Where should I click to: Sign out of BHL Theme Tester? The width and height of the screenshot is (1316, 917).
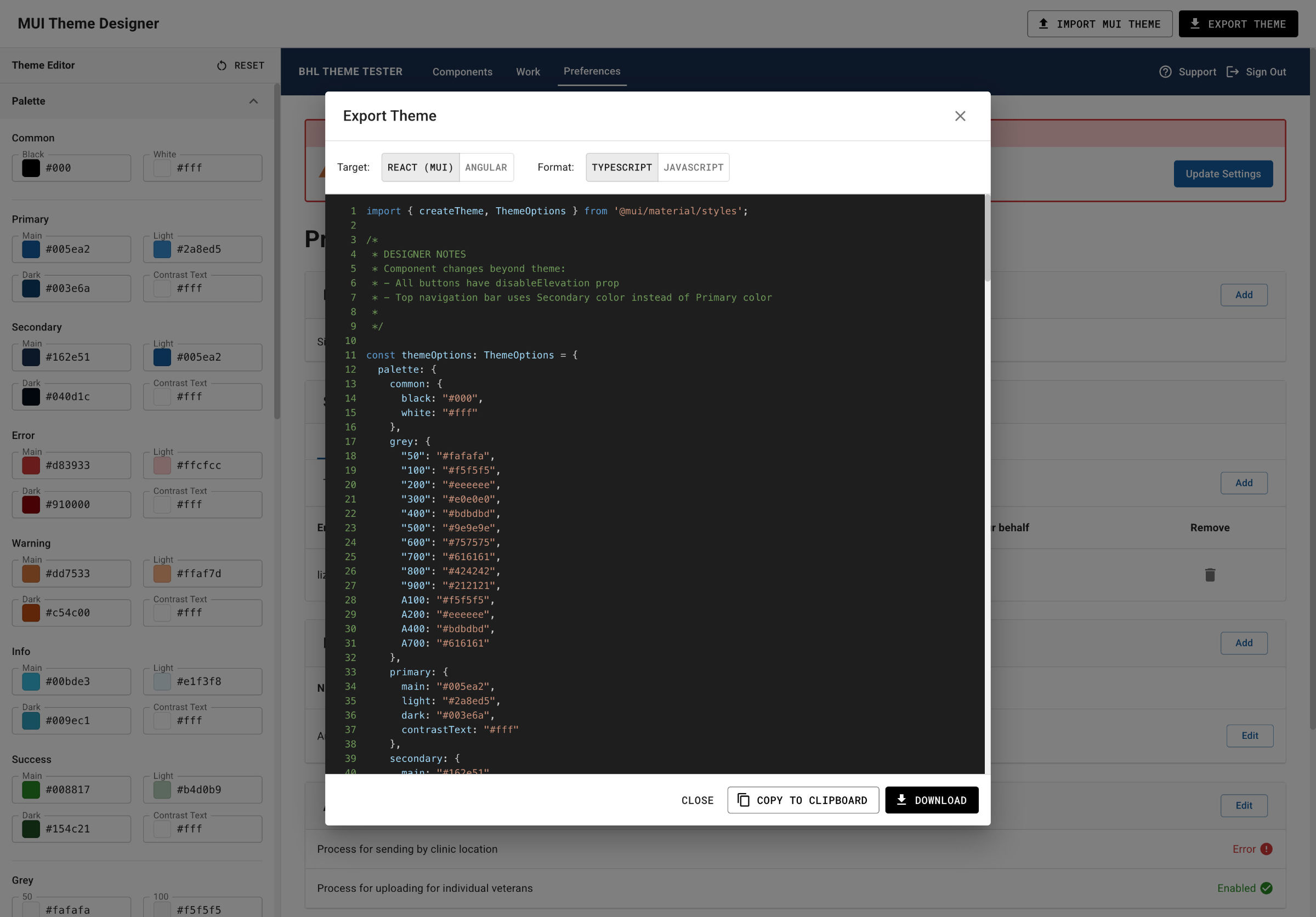tap(1256, 71)
